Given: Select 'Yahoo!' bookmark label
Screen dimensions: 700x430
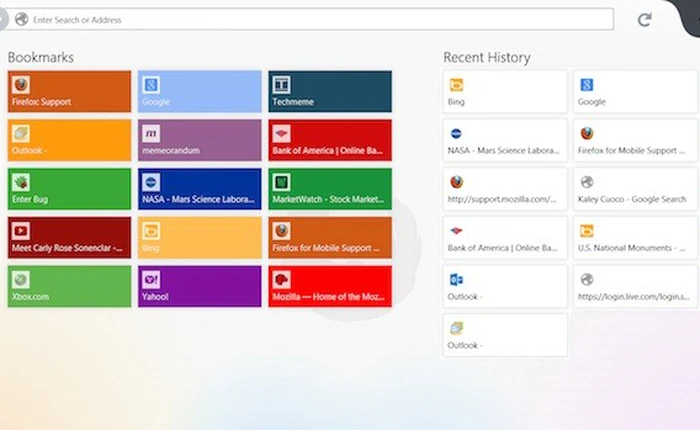Looking at the screenshot, I should pos(155,296).
